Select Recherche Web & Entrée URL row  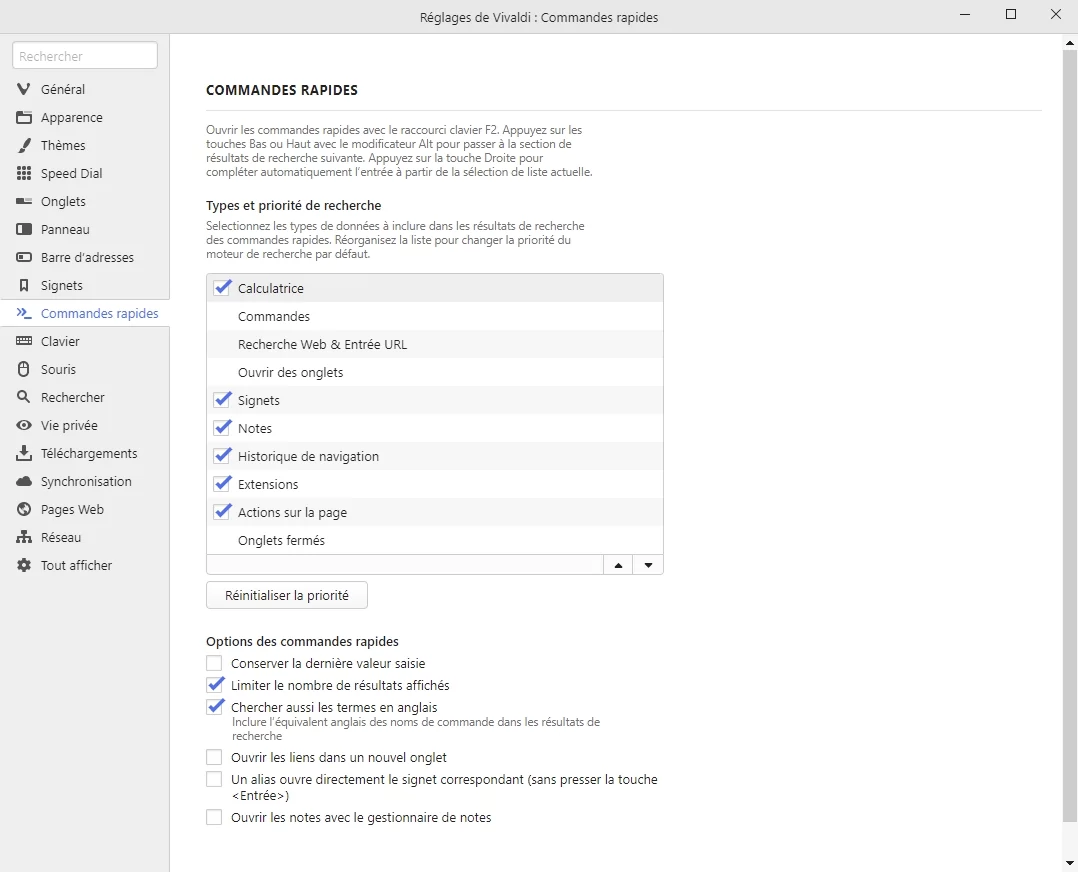tap(434, 345)
